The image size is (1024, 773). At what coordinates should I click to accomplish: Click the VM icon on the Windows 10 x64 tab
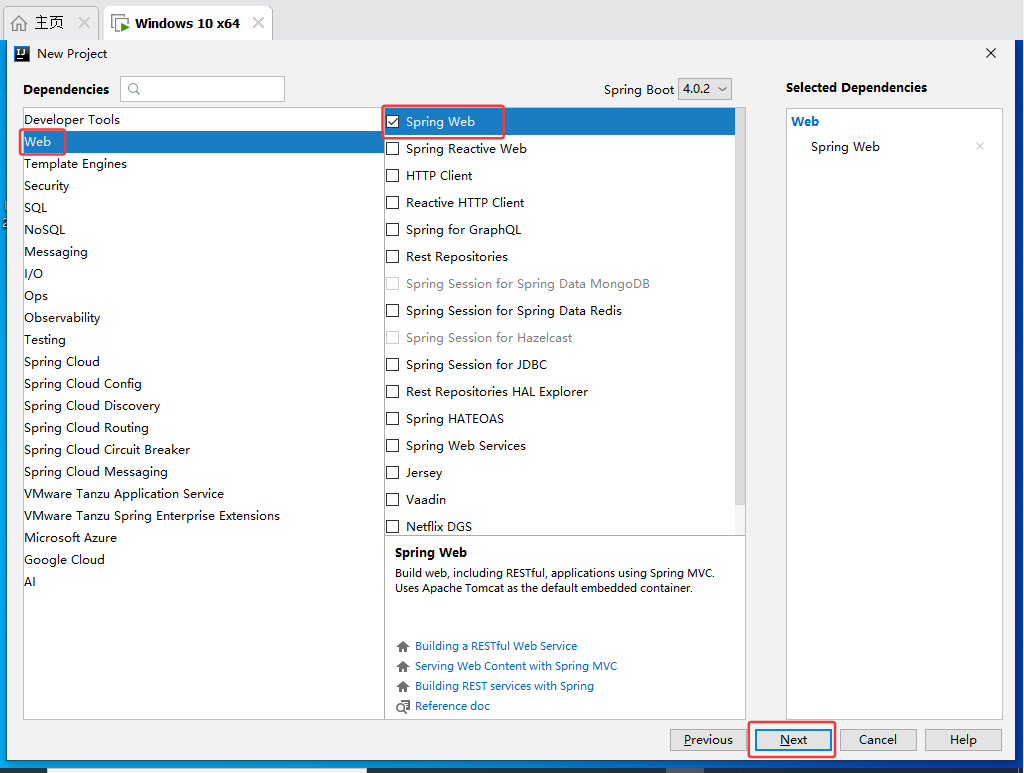tap(120, 24)
